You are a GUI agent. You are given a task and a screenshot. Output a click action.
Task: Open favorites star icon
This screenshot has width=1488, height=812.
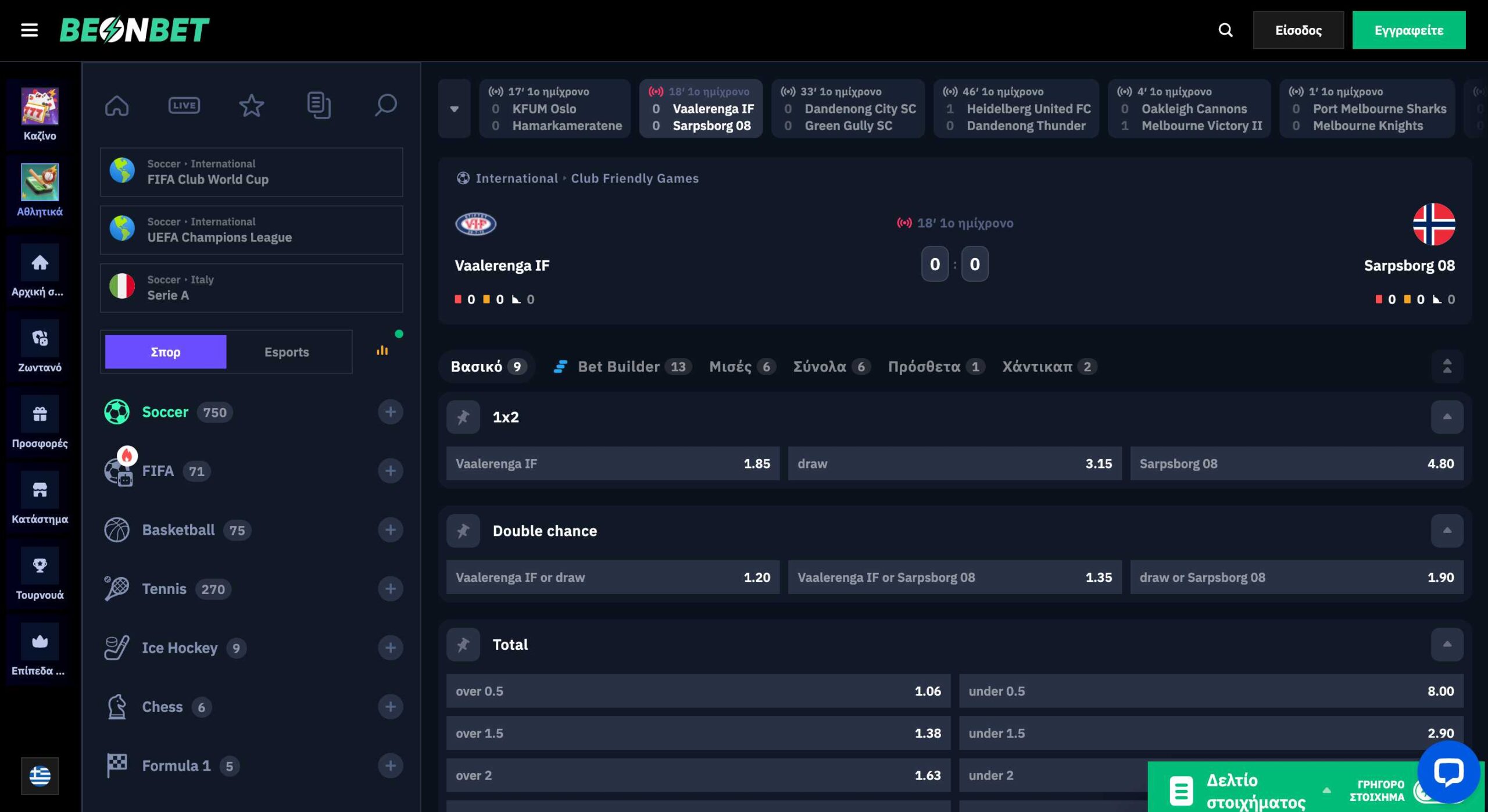(251, 105)
